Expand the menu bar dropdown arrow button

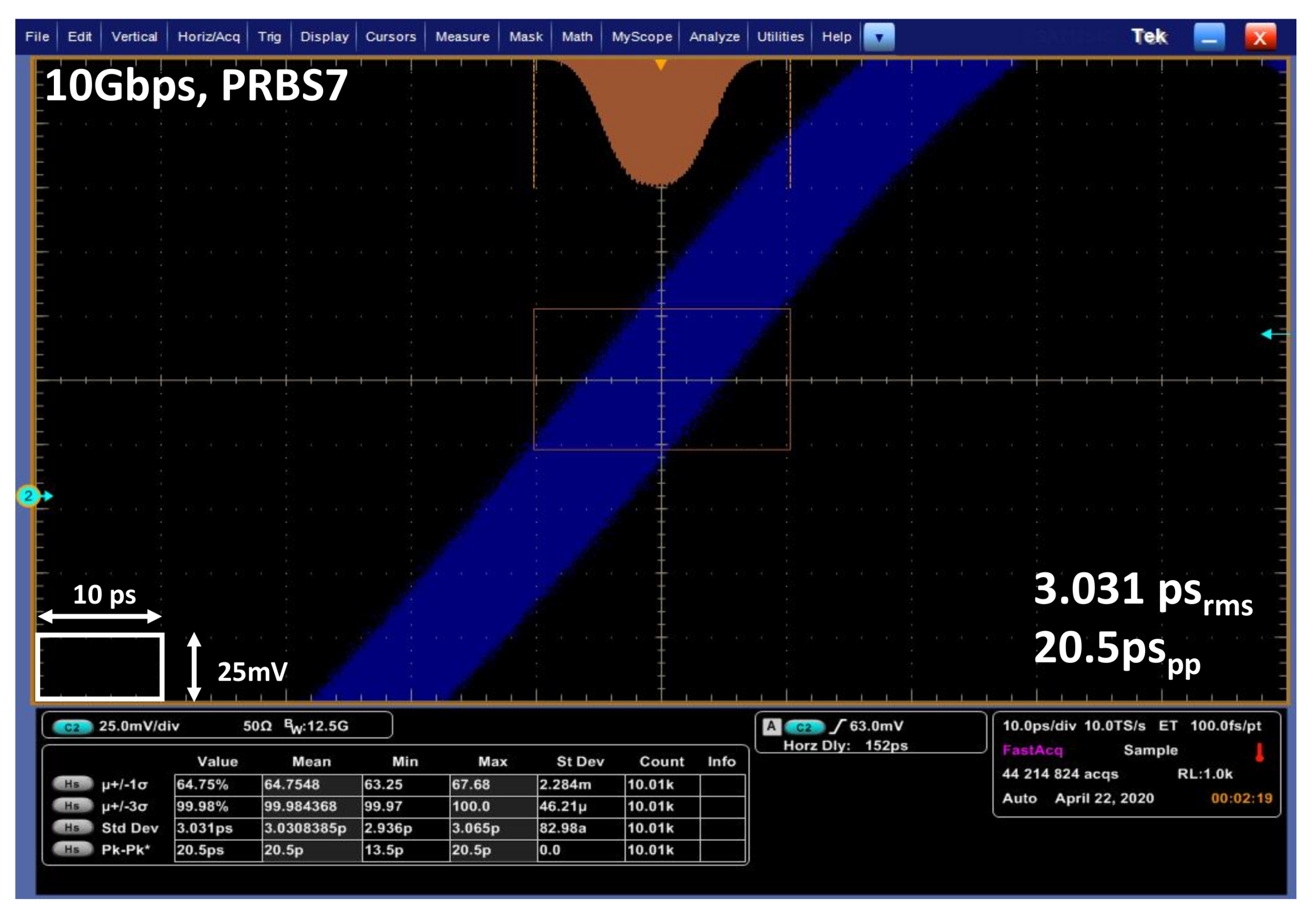879,38
